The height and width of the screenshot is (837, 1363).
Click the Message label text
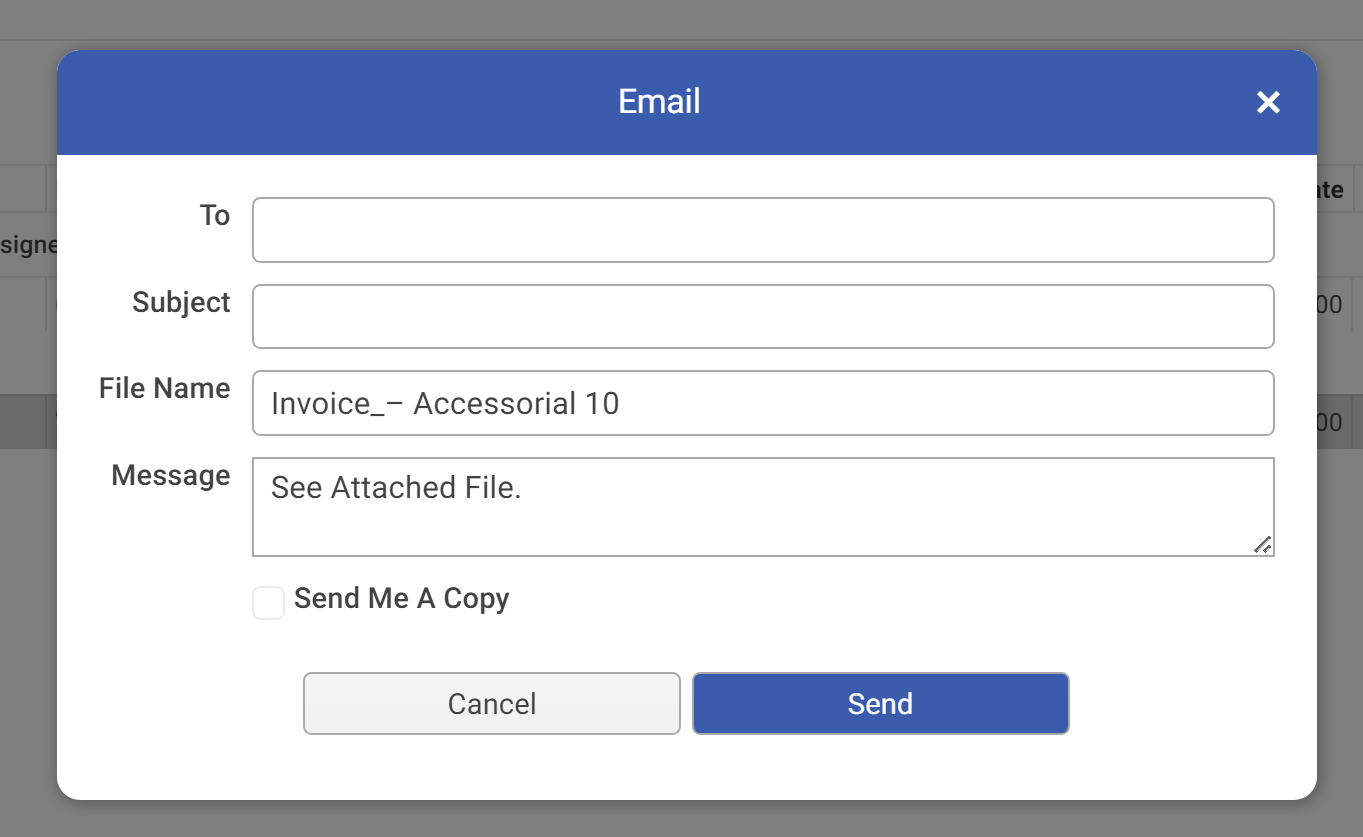[170, 476]
